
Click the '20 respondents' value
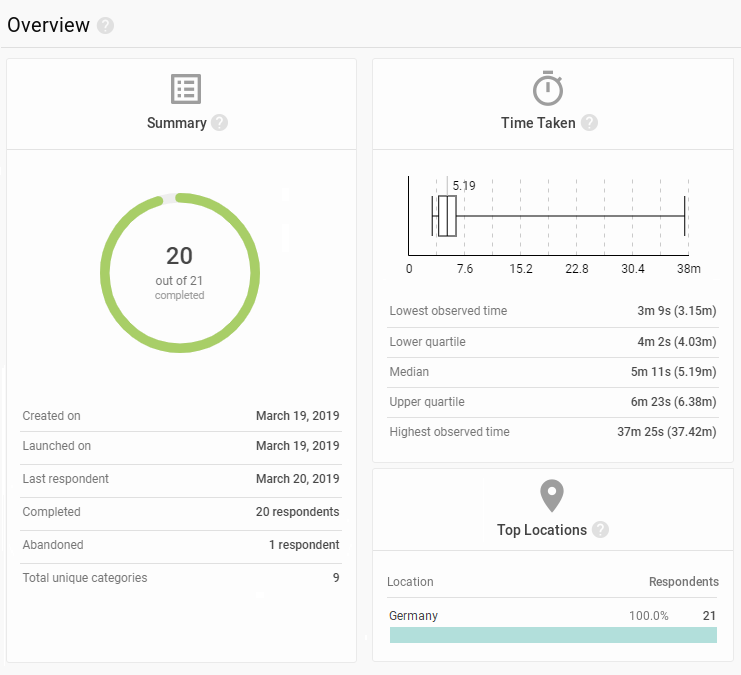(298, 512)
